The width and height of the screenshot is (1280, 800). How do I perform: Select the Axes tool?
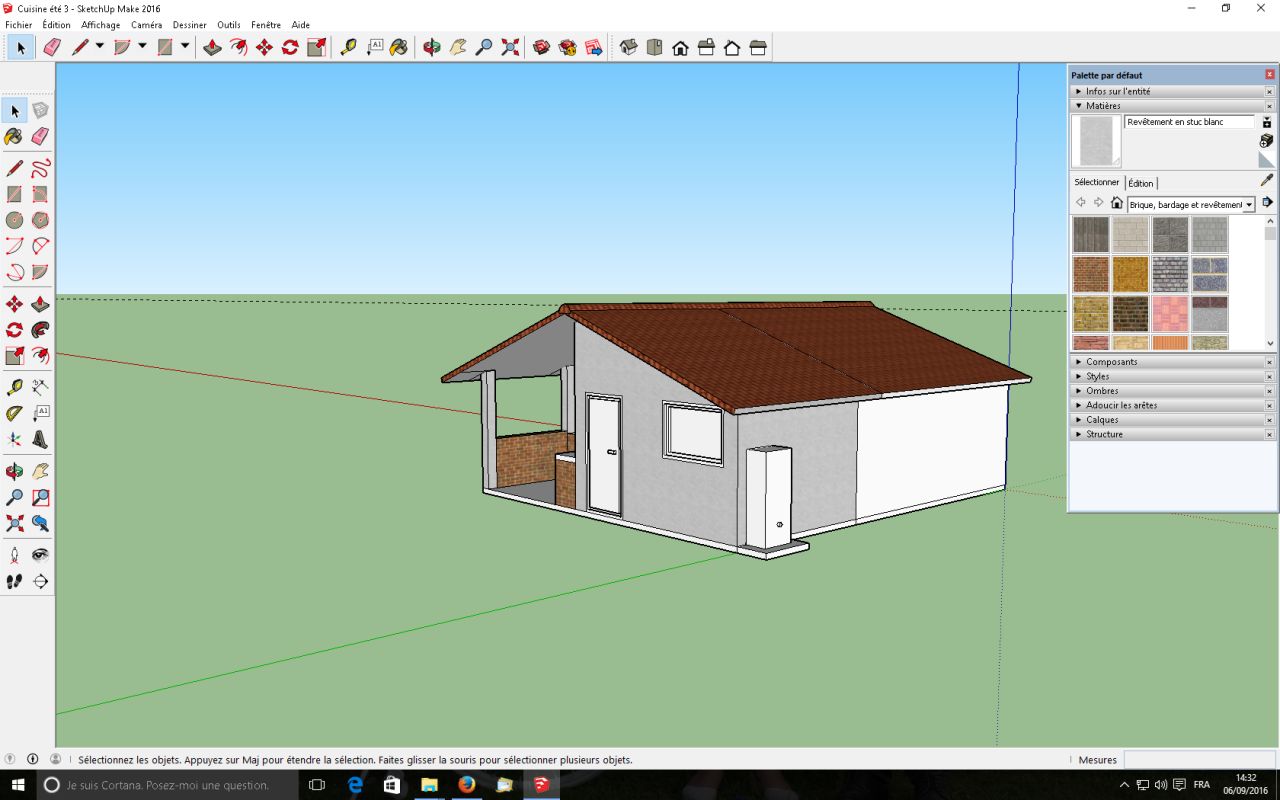(x=14, y=439)
